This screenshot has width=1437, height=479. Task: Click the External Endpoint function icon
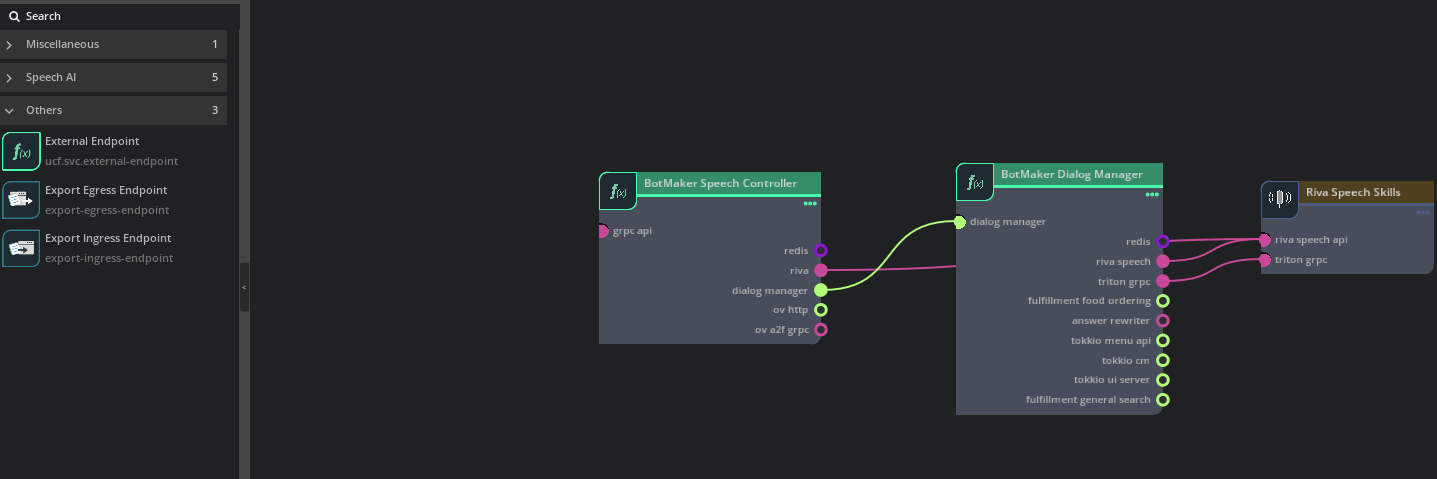(21, 151)
